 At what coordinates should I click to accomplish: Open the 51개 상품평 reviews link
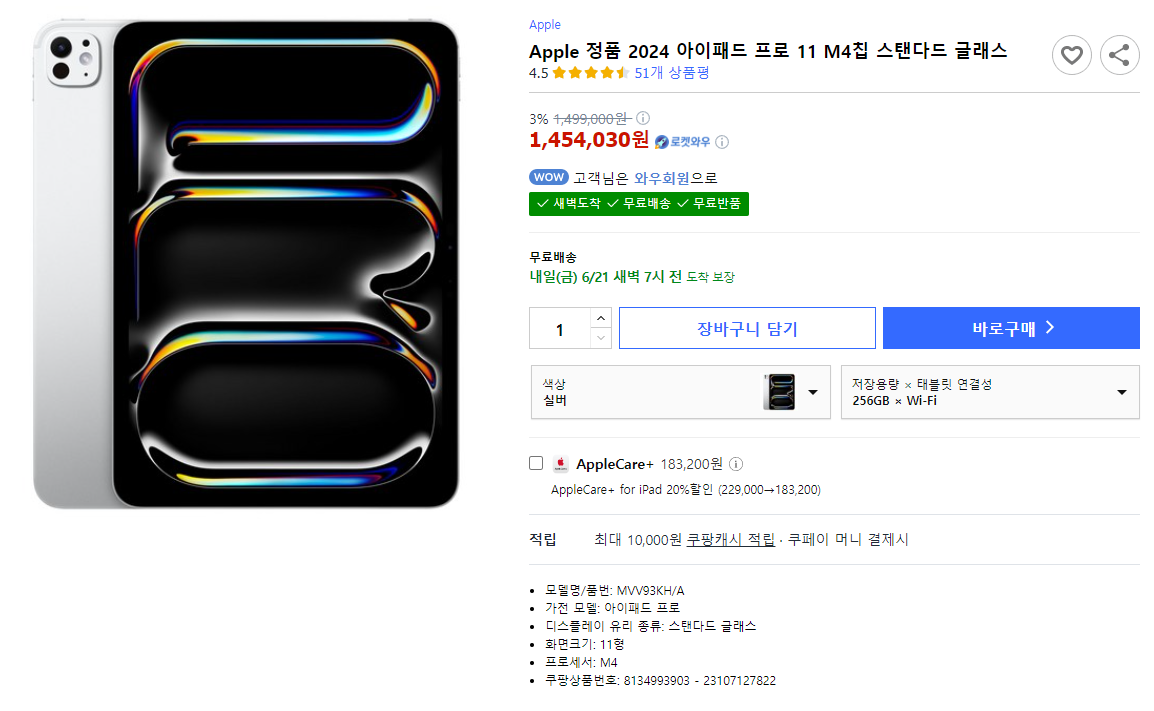point(672,73)
